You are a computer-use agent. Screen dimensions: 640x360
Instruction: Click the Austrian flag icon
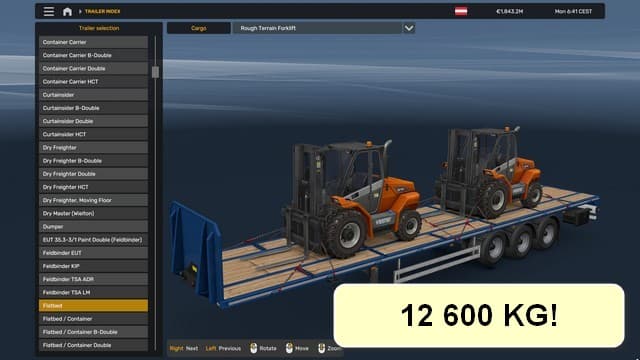[461, 11]
